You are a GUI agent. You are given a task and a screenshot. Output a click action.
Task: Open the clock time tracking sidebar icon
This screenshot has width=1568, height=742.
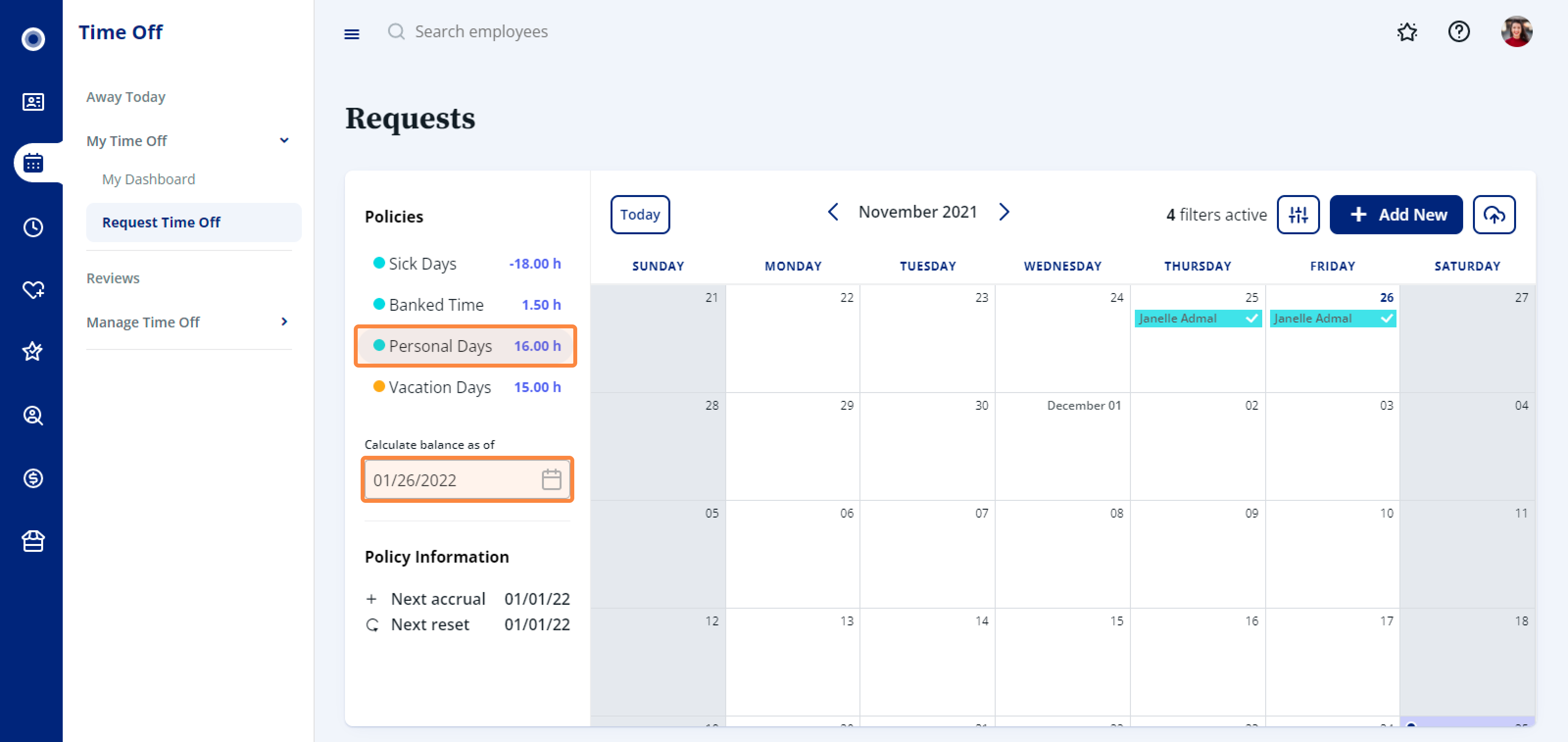pos(33,227)
